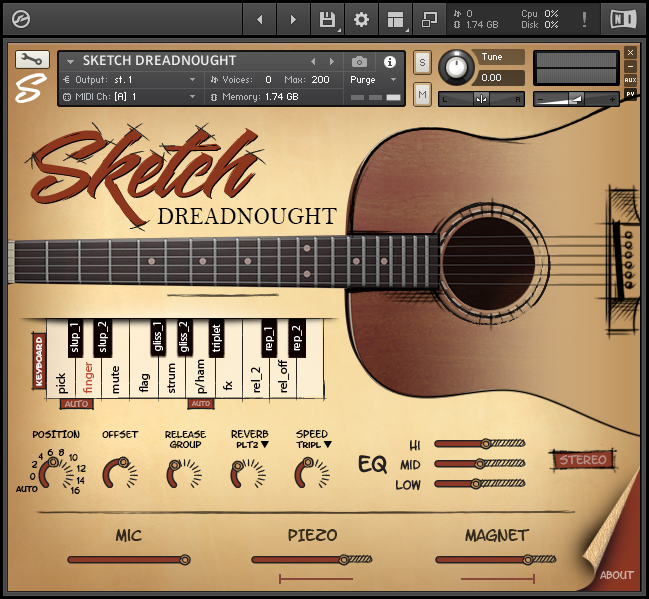The width and height of the screenshot is (649, 599).
Task: Select the finger articulation key
Action: 89,380
